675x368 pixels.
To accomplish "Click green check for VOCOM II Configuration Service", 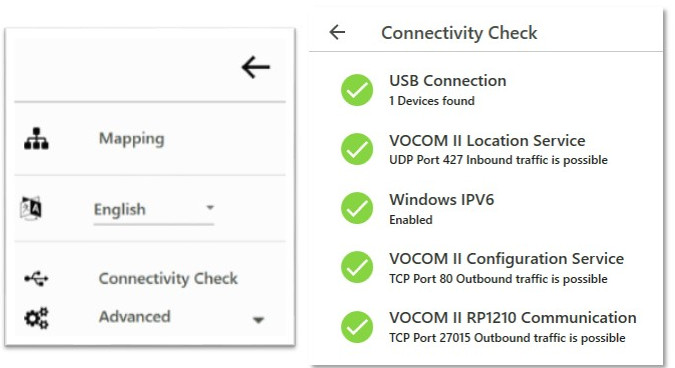I will [x=357, y=267].
